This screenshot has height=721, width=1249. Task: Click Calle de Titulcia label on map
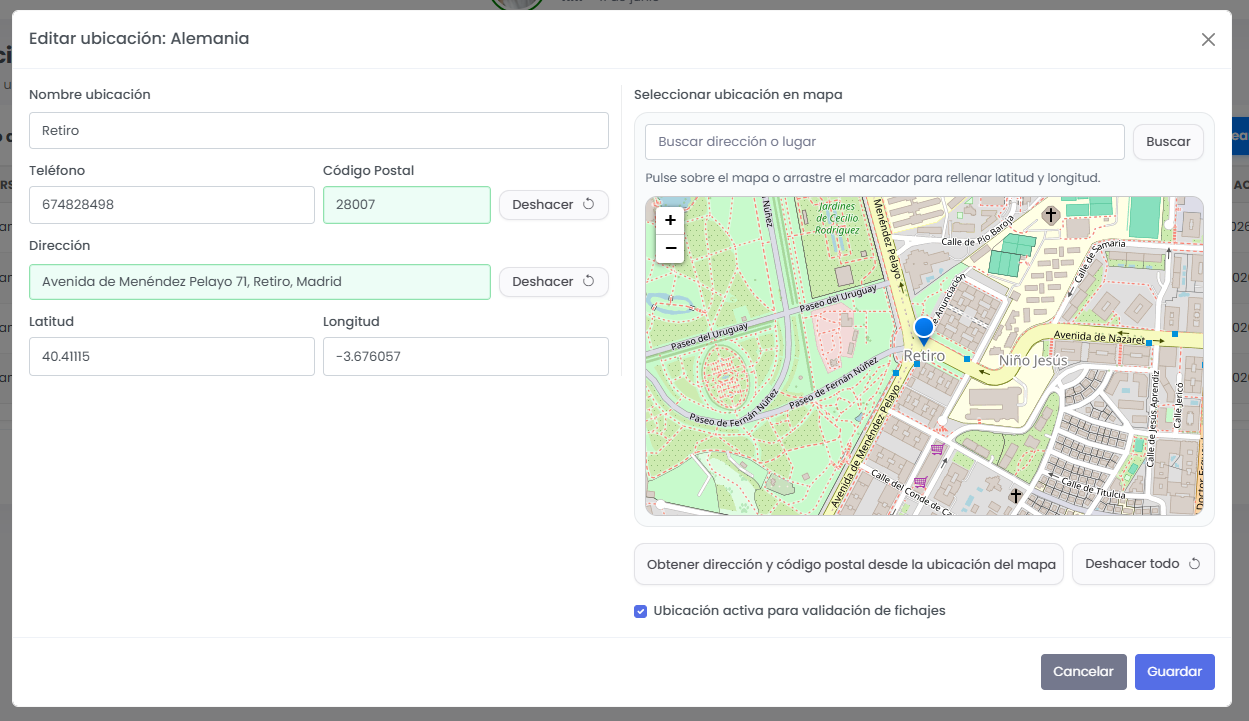click(1094, 488)
